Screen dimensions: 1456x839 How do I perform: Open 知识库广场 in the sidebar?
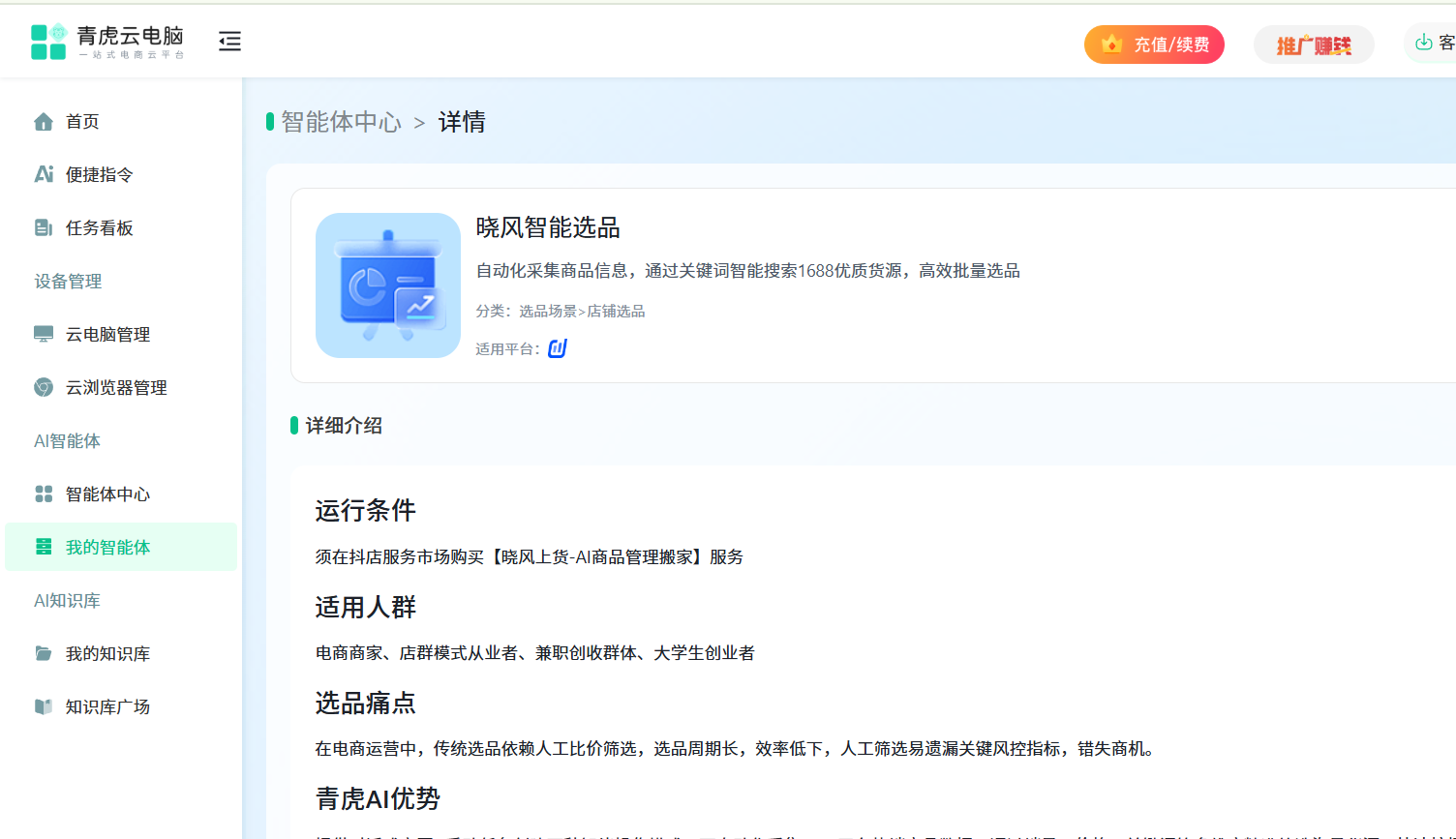(121, 707)
